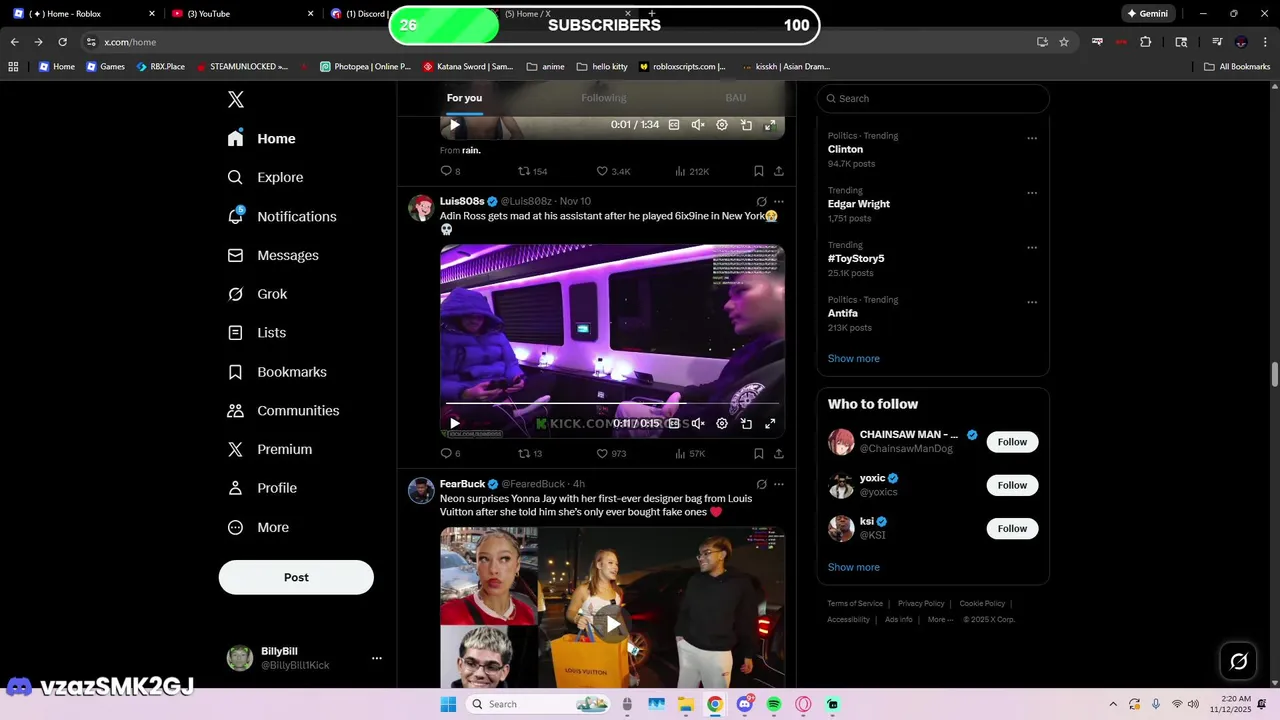The image size is (1280, 720).
Task: Ask Grok about the FearBuck post
Action: (x=761, y=484)
